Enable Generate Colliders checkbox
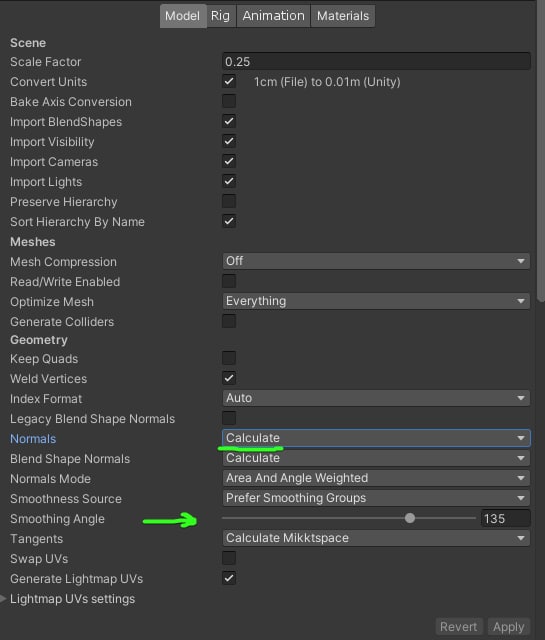This screenshot has height=640, width=545. (229, 321)
